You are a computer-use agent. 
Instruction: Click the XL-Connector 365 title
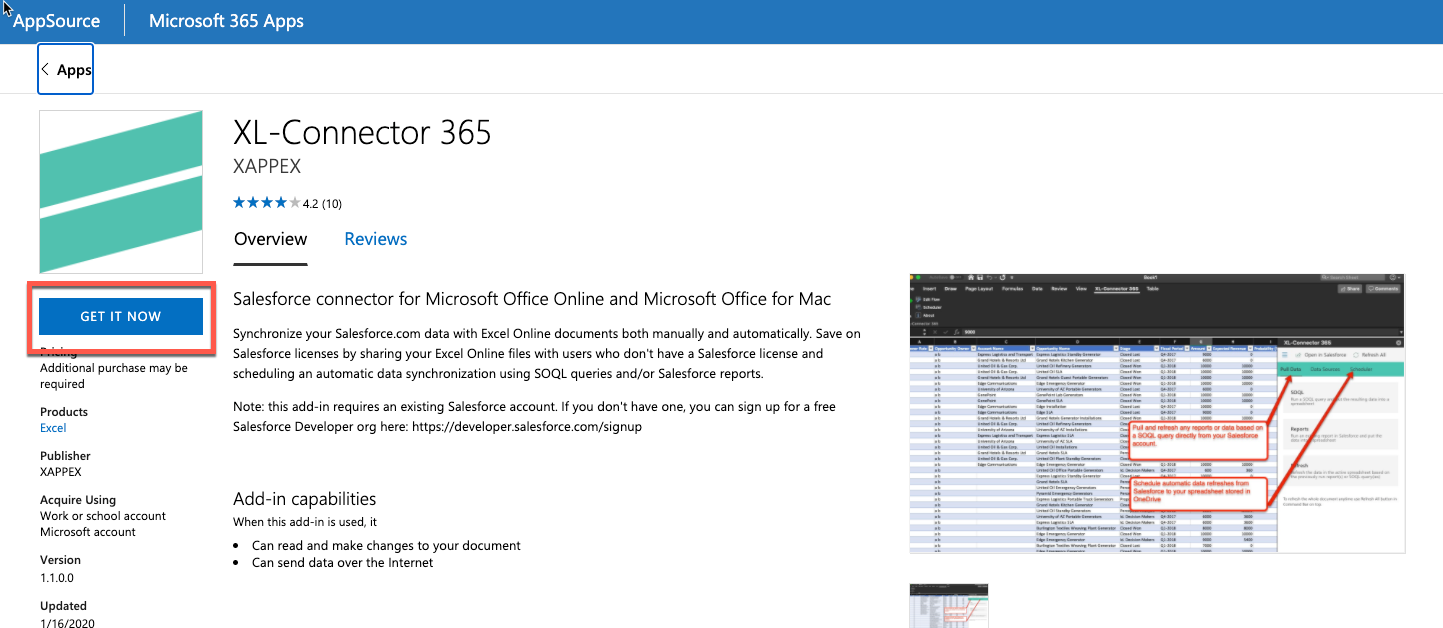coord(362,132)
